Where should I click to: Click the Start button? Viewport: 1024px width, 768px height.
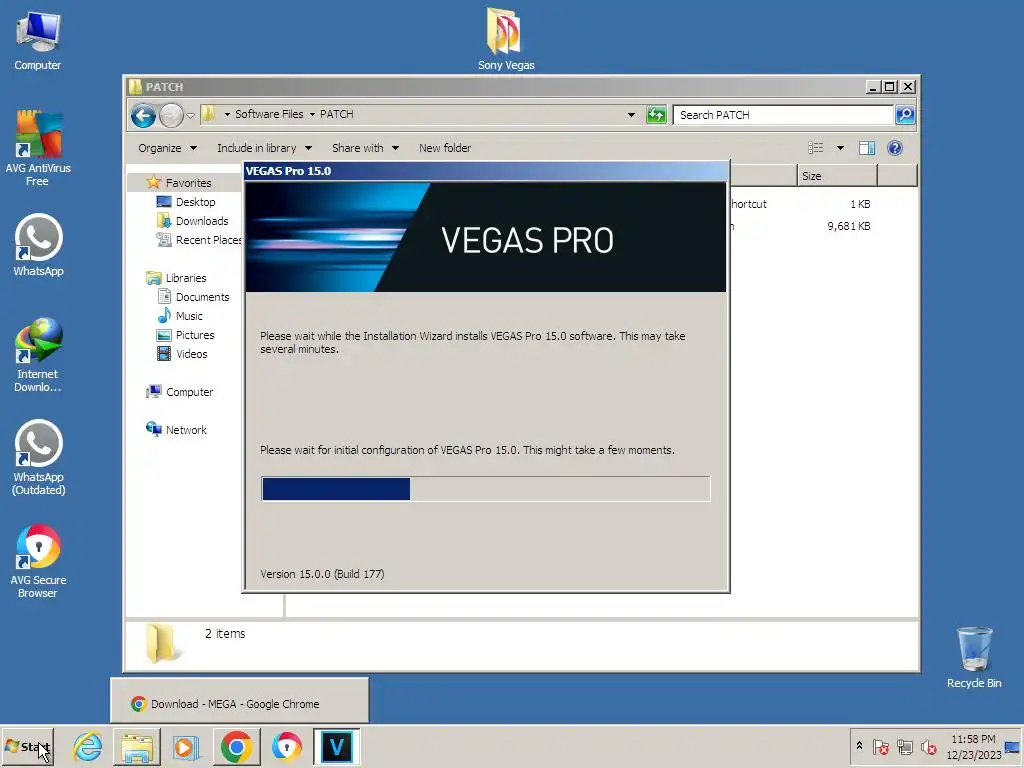27,746
